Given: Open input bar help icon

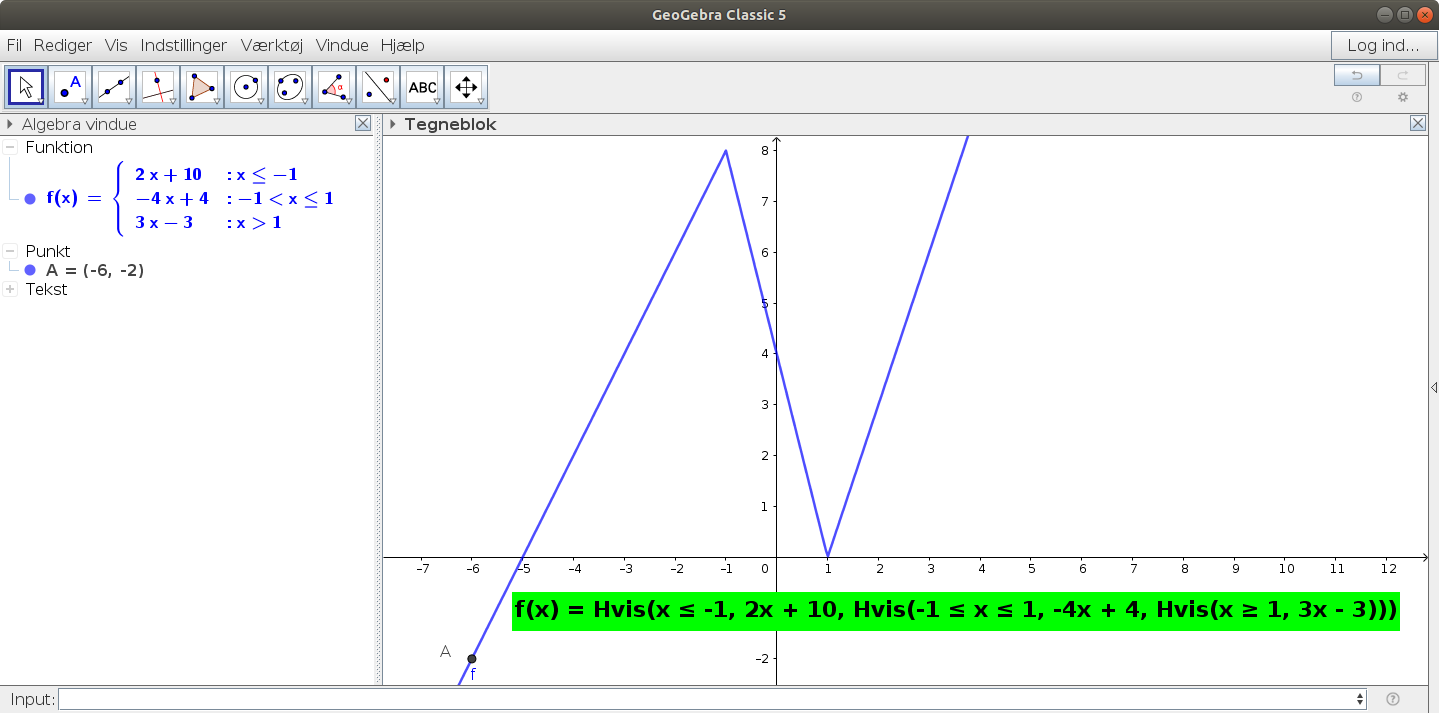Looking at the screenshot, I should (x=1393, y=699).
